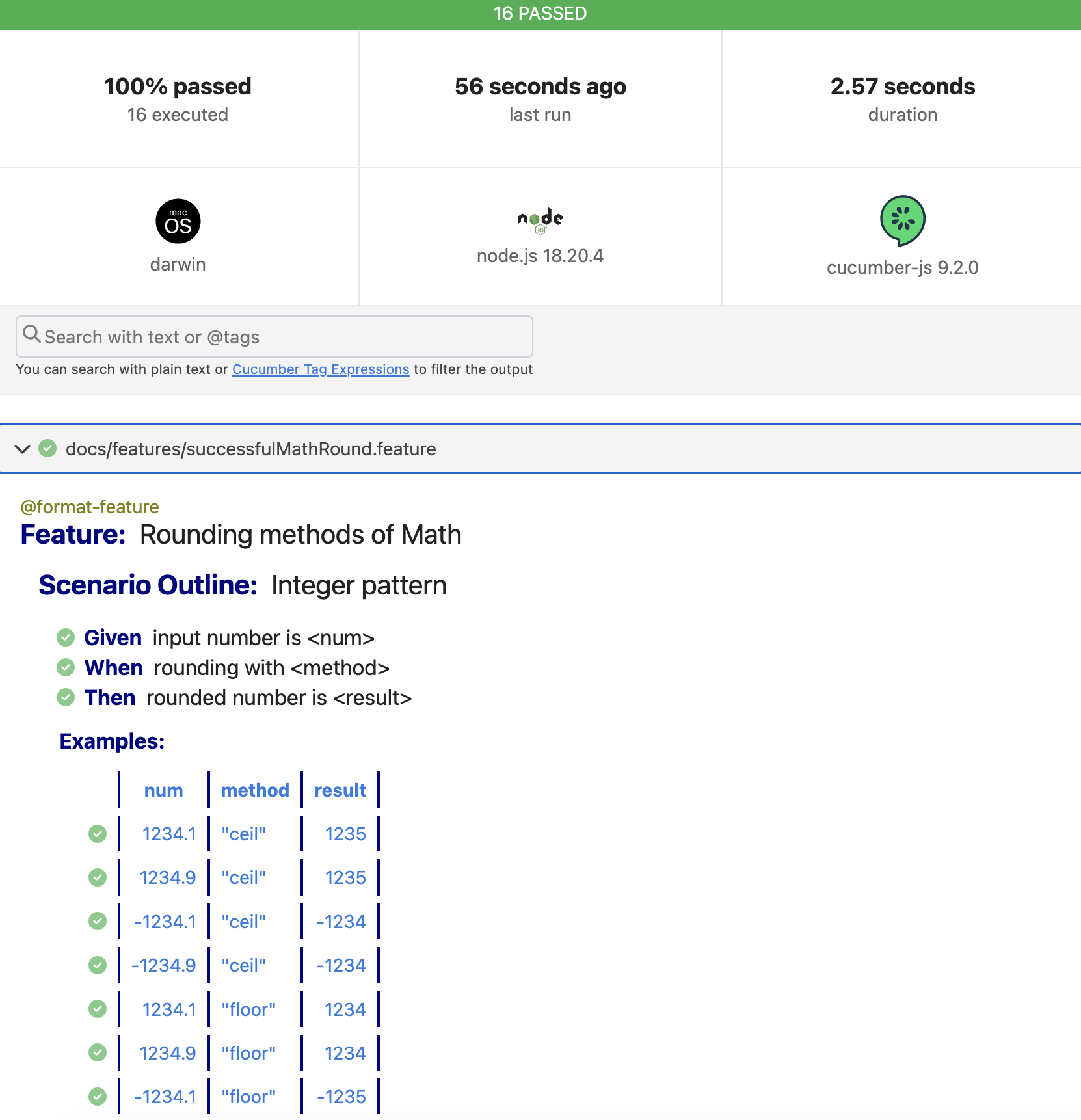Click the passed checkmark beside the feature file
This screenshot has width=1081, height=1120.
click(47, 448)
